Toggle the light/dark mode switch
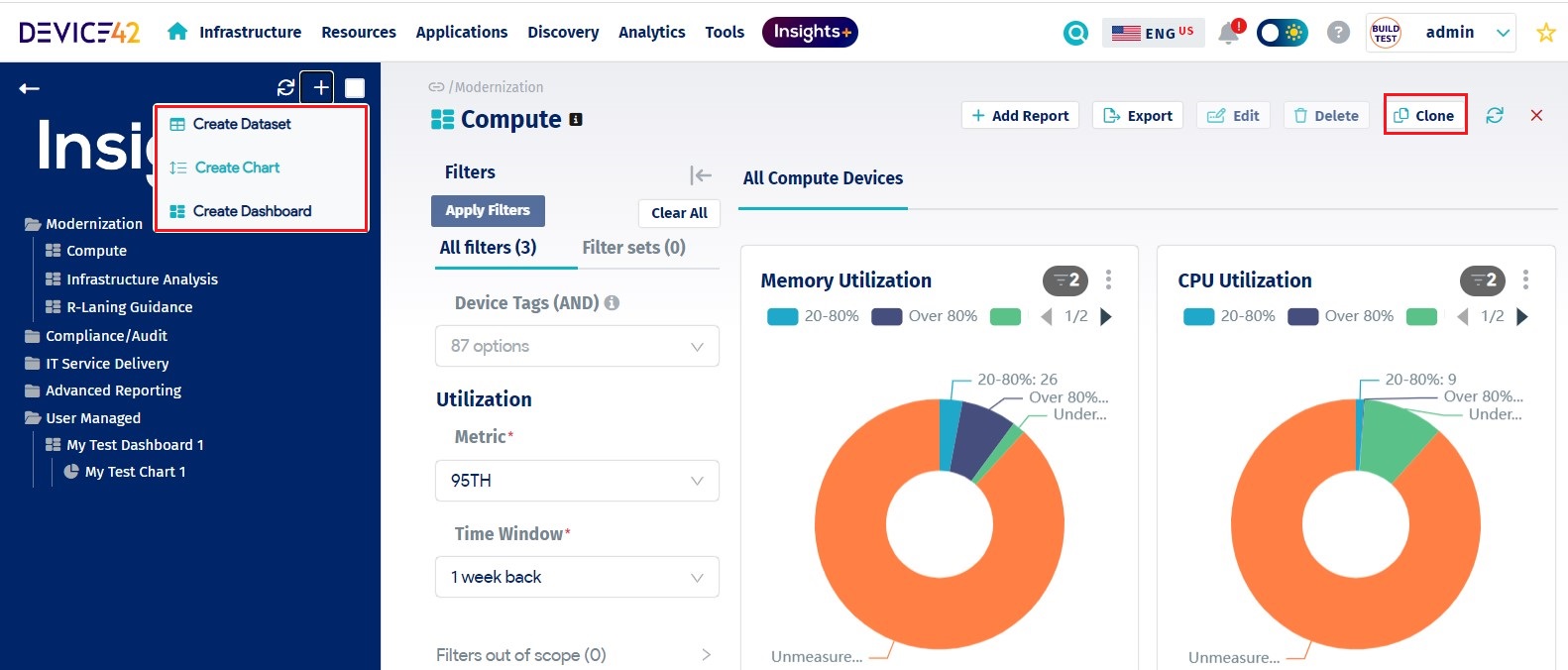Image resolution: width=1568 pixels, height=670 pixels. point(1283,33)
